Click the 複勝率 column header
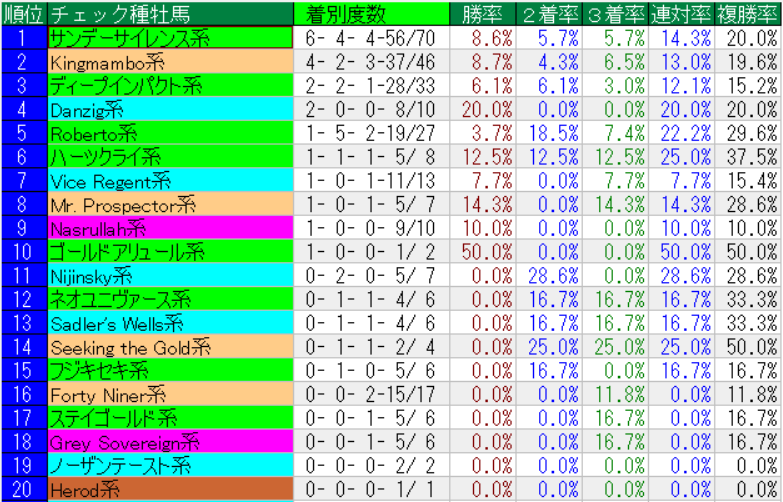The width and height of the screenshot is (783, 502). (749, 14)
